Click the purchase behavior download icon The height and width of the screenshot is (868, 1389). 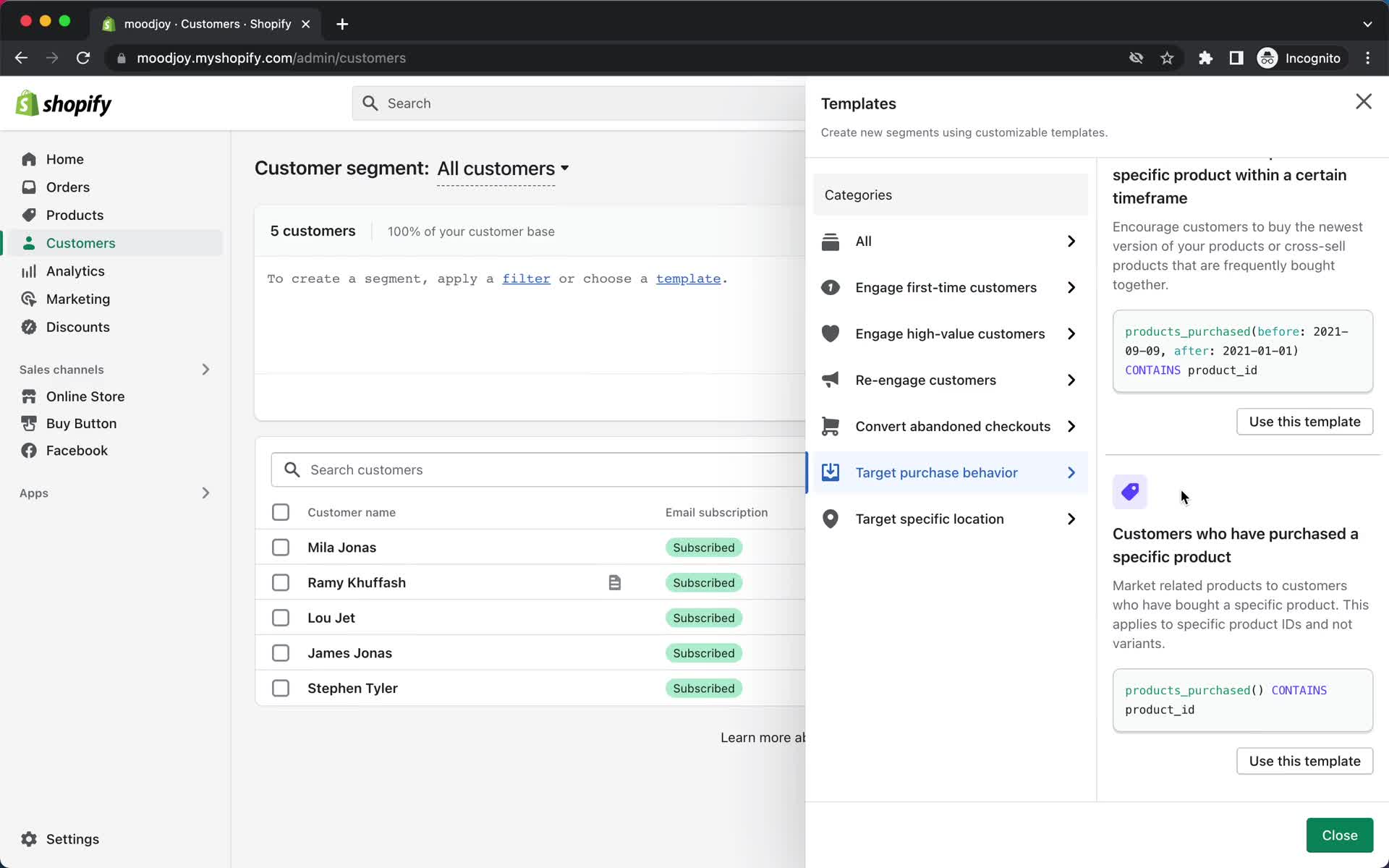pos(831,473)
